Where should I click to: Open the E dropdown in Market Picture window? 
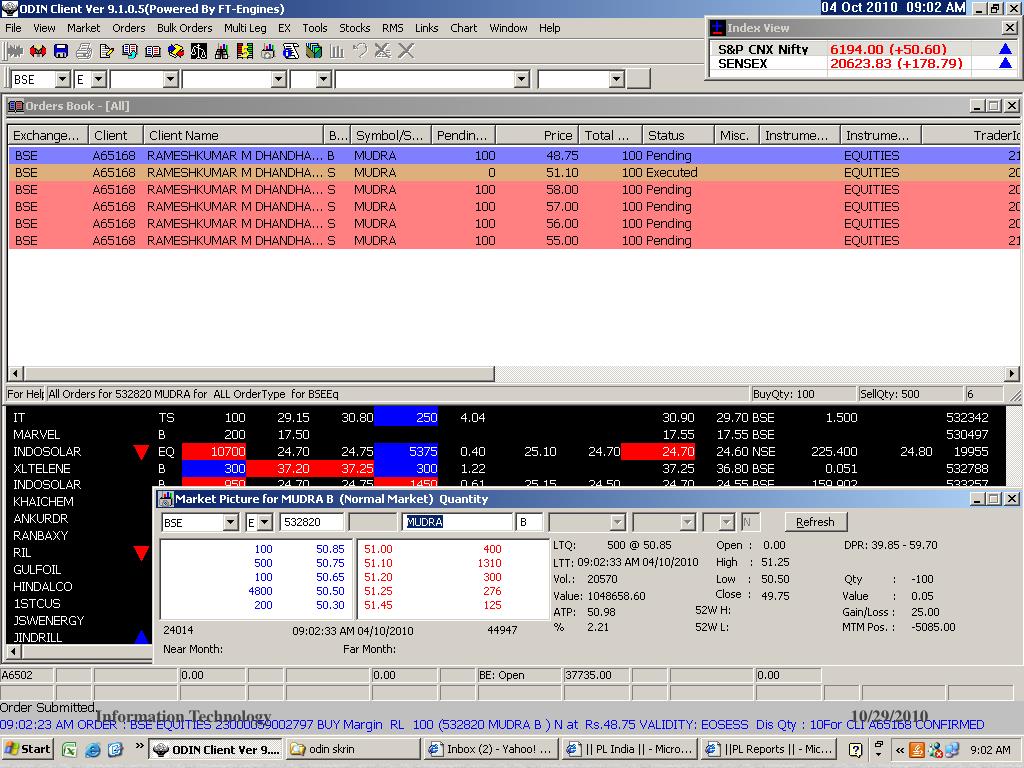(264, 522)
